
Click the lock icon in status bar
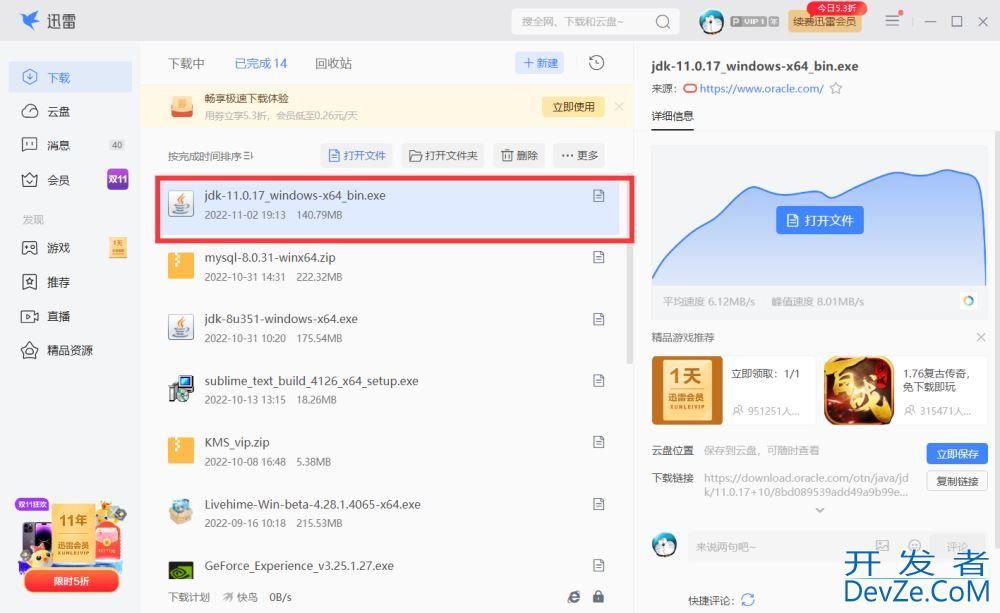[x=598, y=597]
